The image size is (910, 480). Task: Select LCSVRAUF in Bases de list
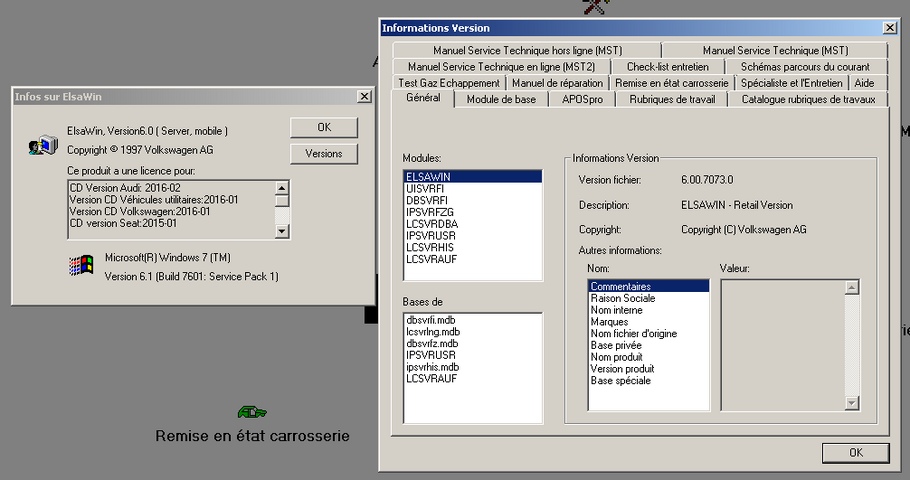473,378
